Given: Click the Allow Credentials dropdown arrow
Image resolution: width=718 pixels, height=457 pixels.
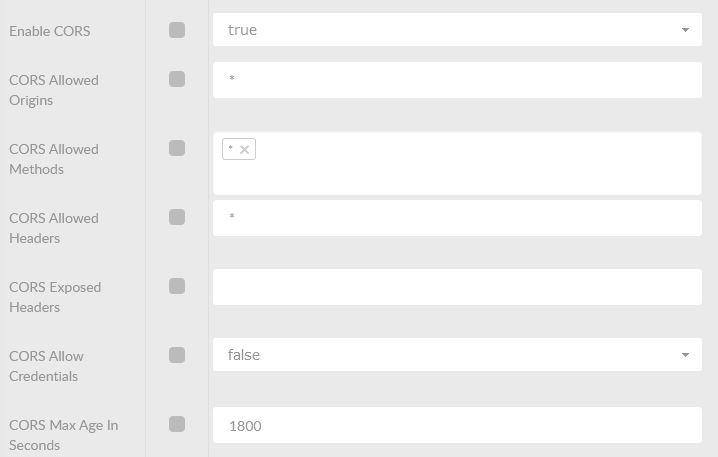Looking at the screenshot, I should (685, 355).
